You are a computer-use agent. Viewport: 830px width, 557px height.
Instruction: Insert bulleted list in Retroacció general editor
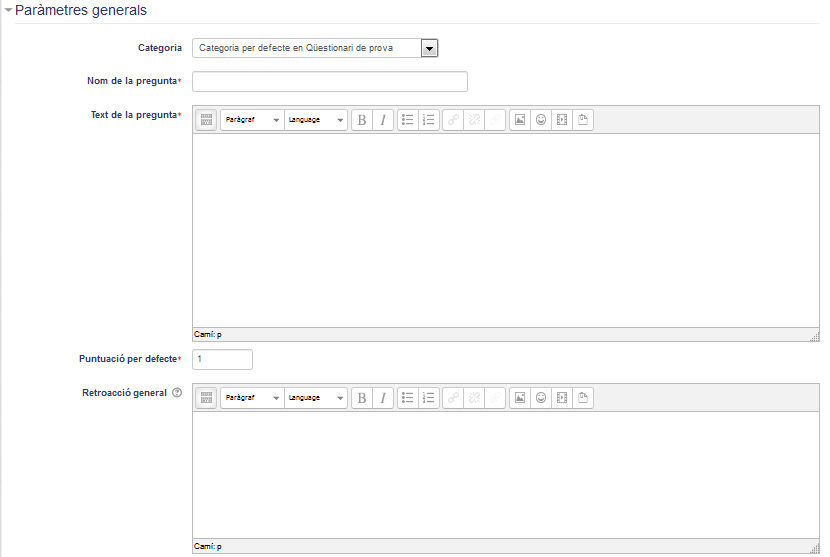pos(408,398)
